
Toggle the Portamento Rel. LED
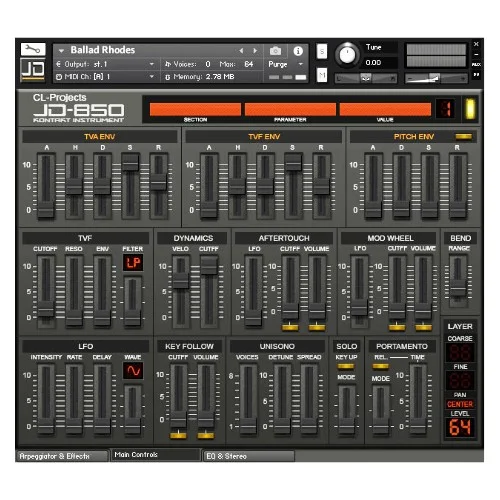[380, 366]
